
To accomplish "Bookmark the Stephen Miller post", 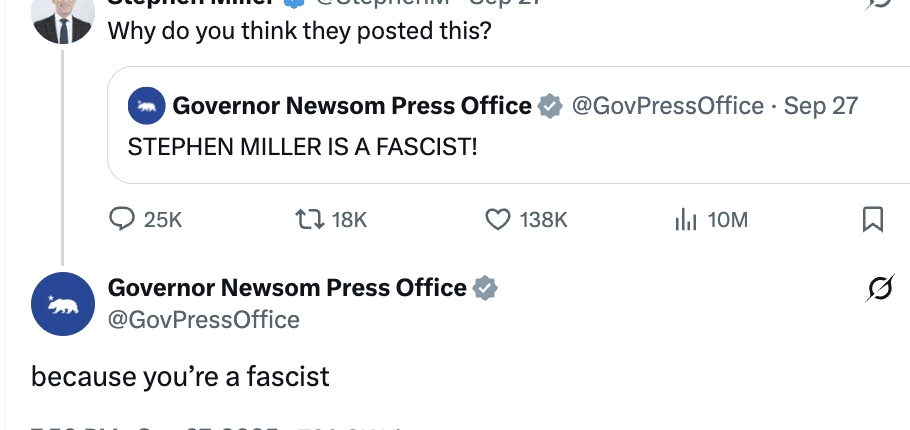I will (x=872, y=219).
